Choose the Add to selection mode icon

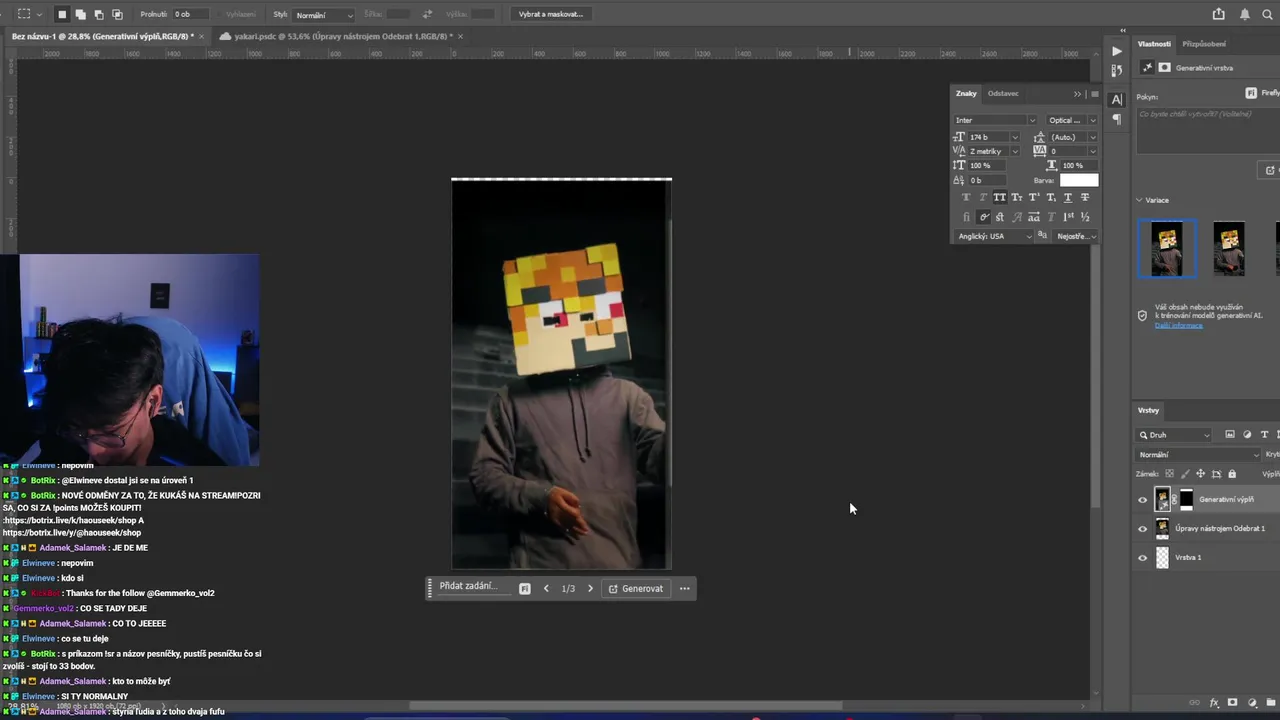(x=80, y=14)
